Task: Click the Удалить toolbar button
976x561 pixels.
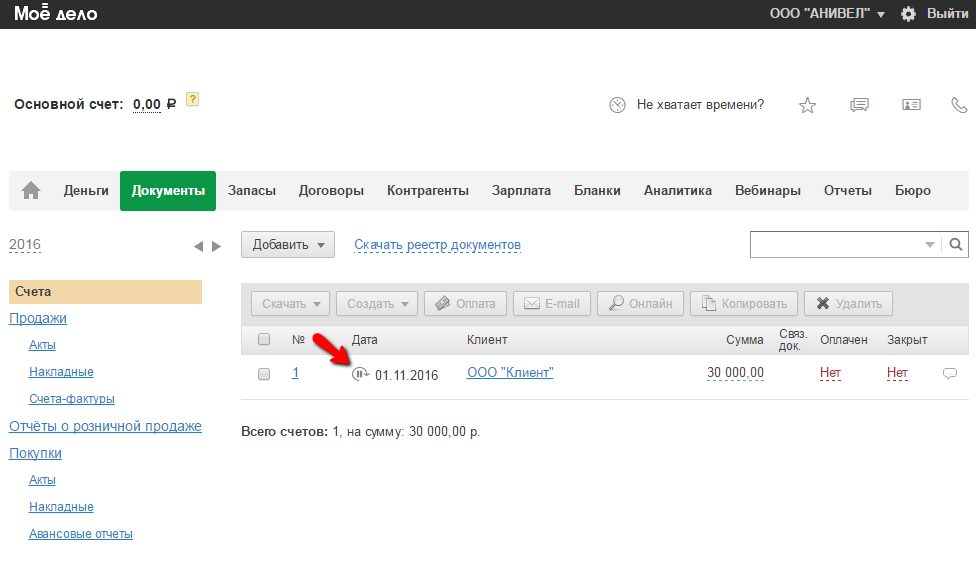Action: pyautogui.click(x=848, y=304)
